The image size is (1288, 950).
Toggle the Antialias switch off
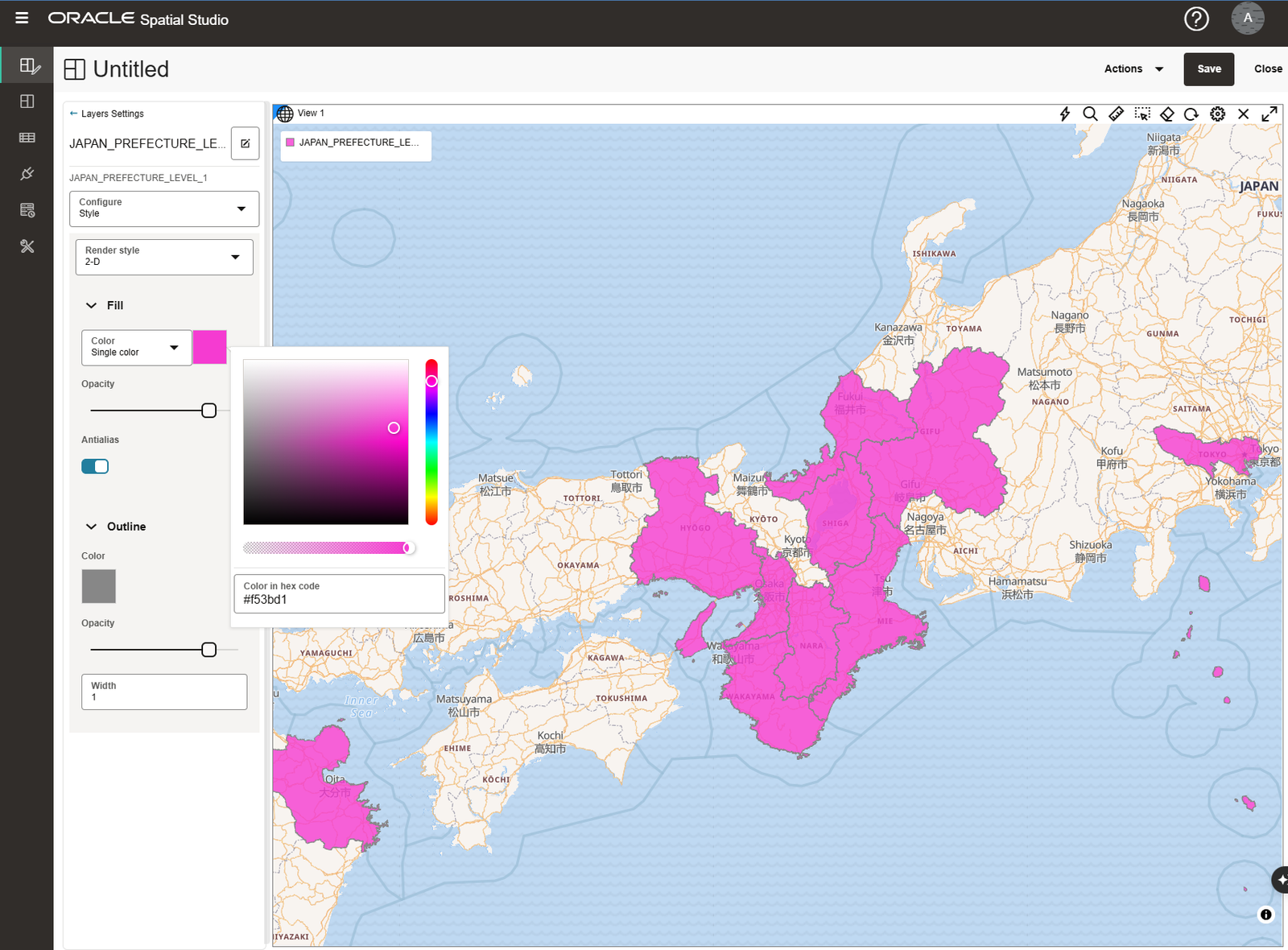point(94,465)
